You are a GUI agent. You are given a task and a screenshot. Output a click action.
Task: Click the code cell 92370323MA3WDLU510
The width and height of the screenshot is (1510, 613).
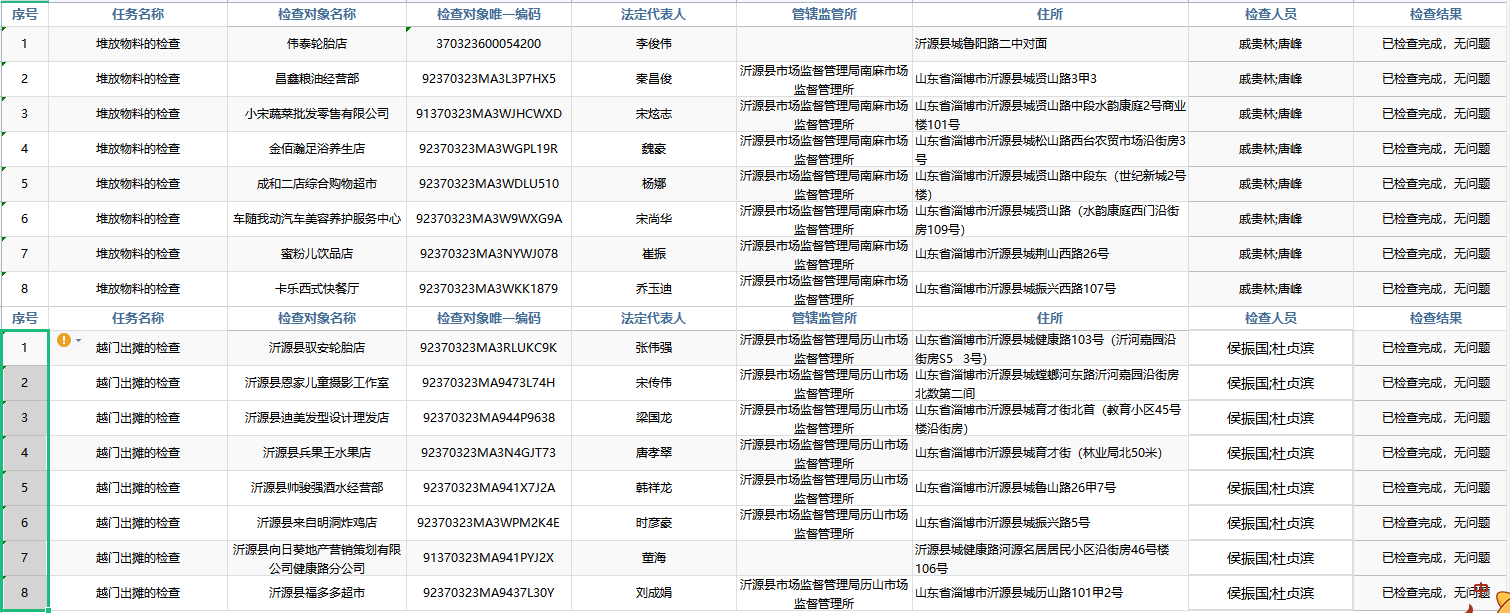488,184
